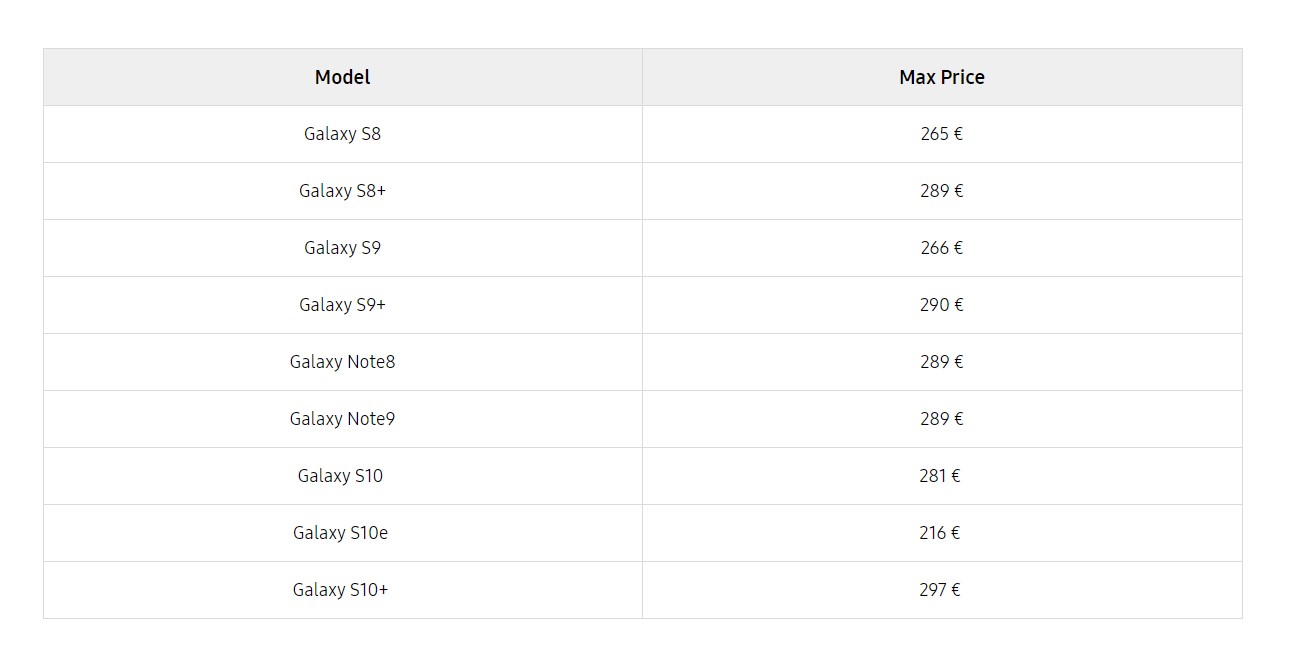Screen dimensions: 1293x667
Task: Click the Galaxy Note9 price of 289 €
Action: [x=941, y=419]
